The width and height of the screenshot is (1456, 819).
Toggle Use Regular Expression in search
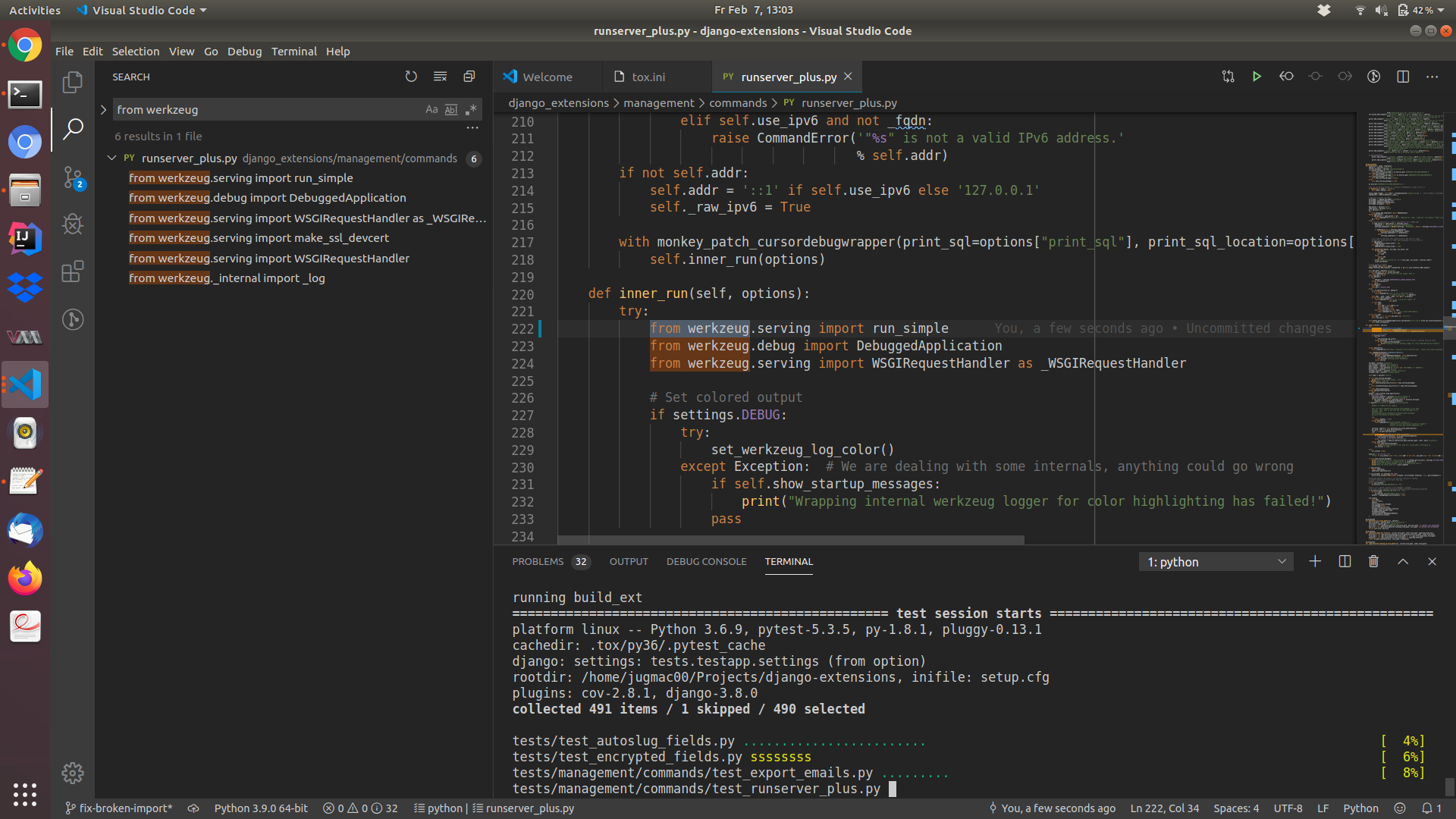click(x=471, y=109)
